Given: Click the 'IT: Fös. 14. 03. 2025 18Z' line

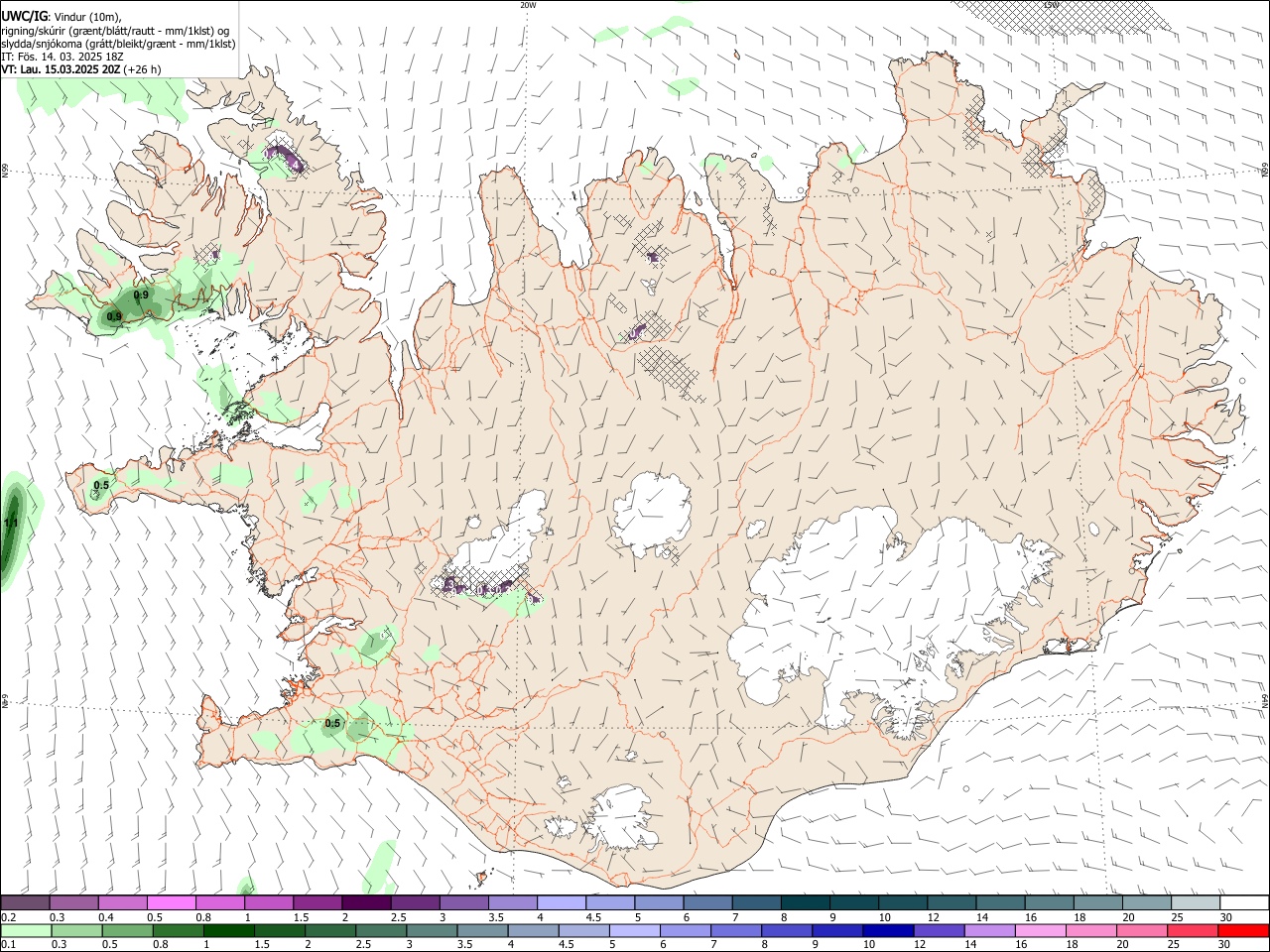Looking at the screenshot, I should [63, 57].
